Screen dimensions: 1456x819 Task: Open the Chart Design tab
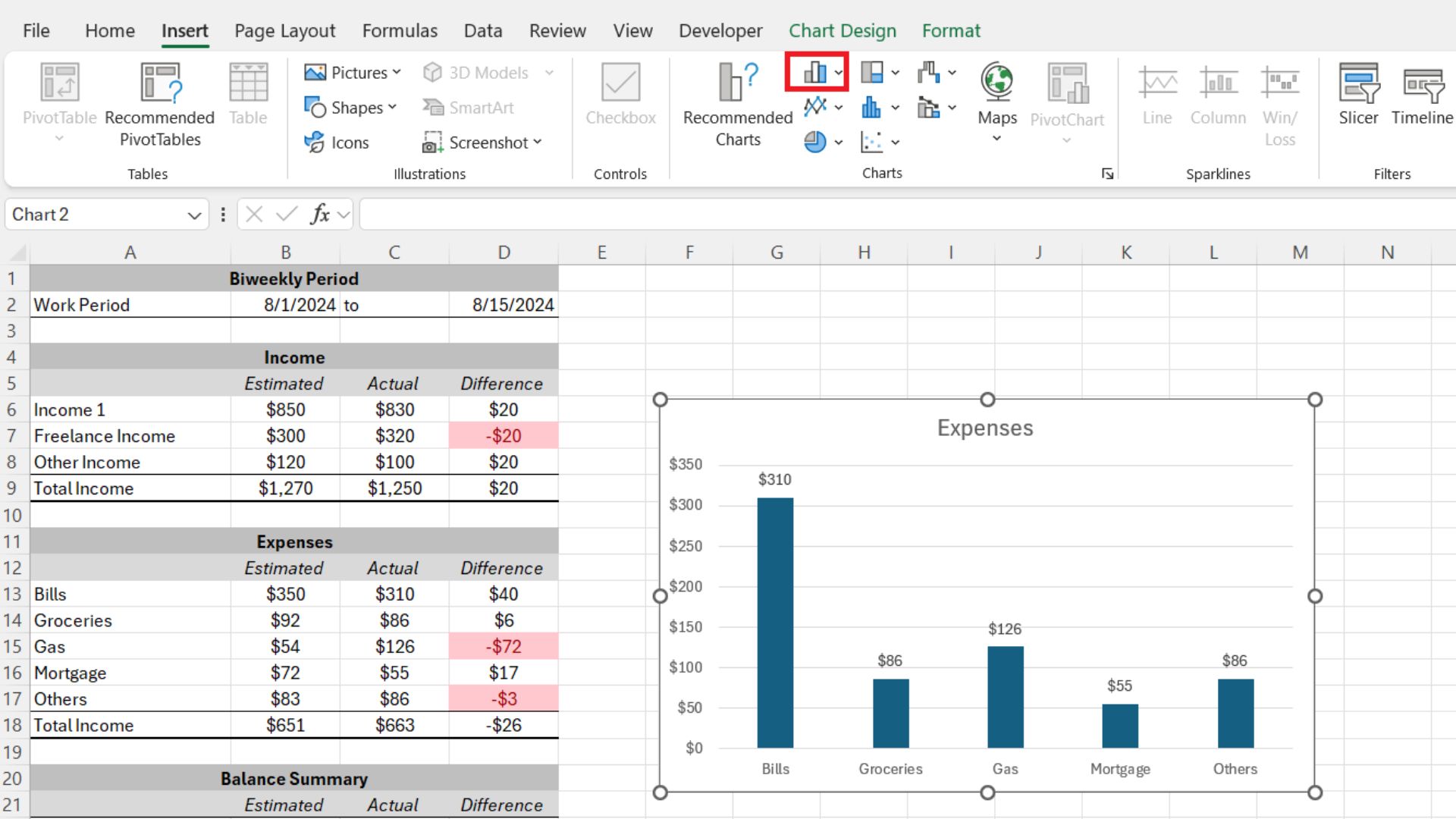pos(843,31)
